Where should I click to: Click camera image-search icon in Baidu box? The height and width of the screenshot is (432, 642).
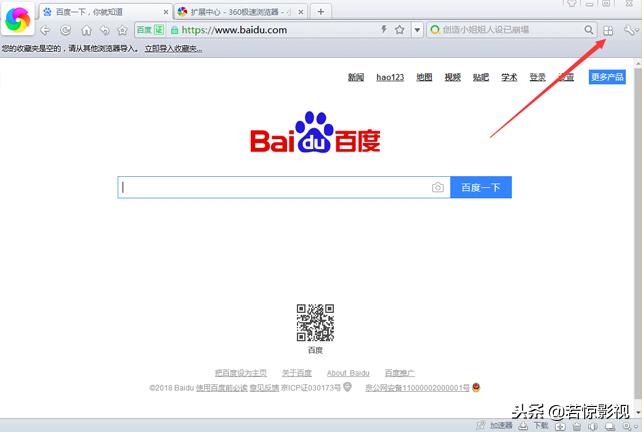437,188
